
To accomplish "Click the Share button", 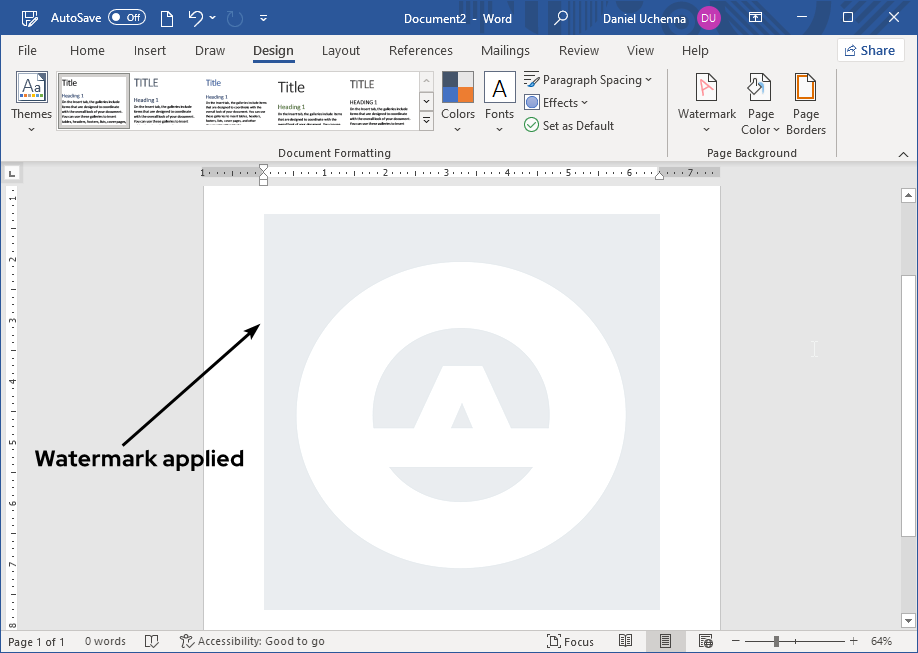I will click(x=869, y=50).
